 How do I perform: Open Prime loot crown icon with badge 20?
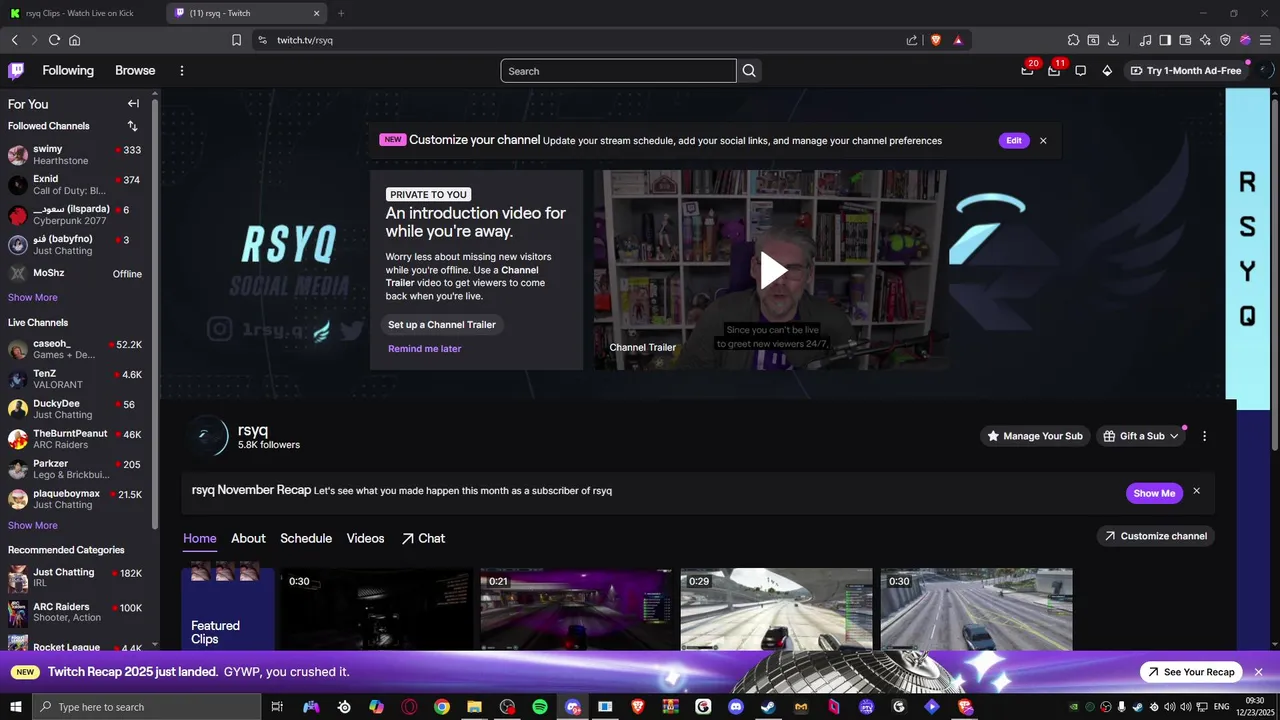pyautogui.click(x=1027, y=71)
